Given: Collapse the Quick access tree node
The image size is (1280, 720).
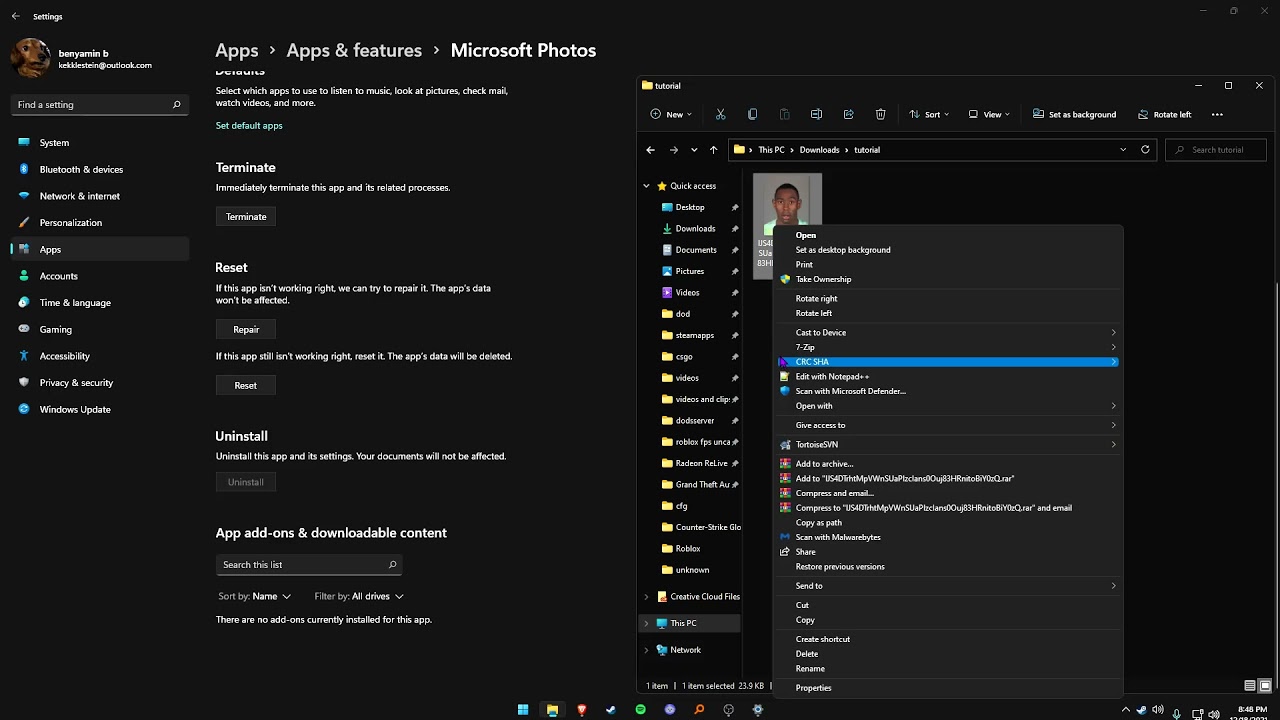Looking at the screenshot, I should click(x=646, y=186).
